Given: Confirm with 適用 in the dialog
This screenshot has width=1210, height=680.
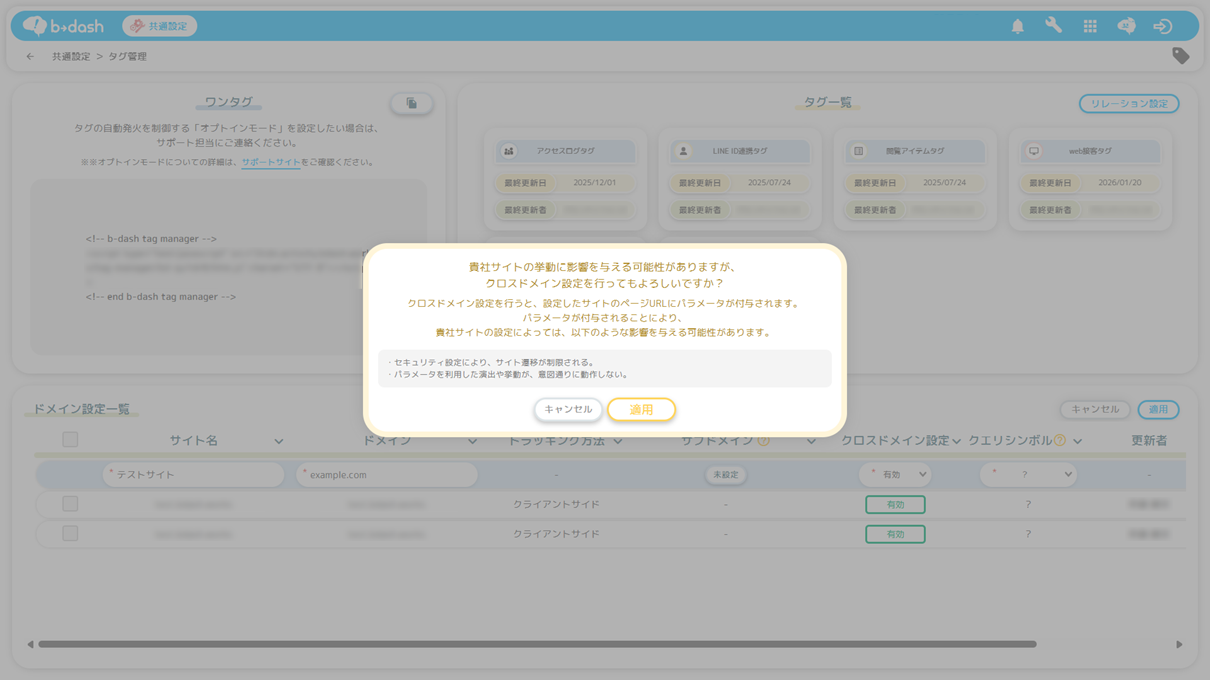Looking at the screenshot, I should point(641,410).
